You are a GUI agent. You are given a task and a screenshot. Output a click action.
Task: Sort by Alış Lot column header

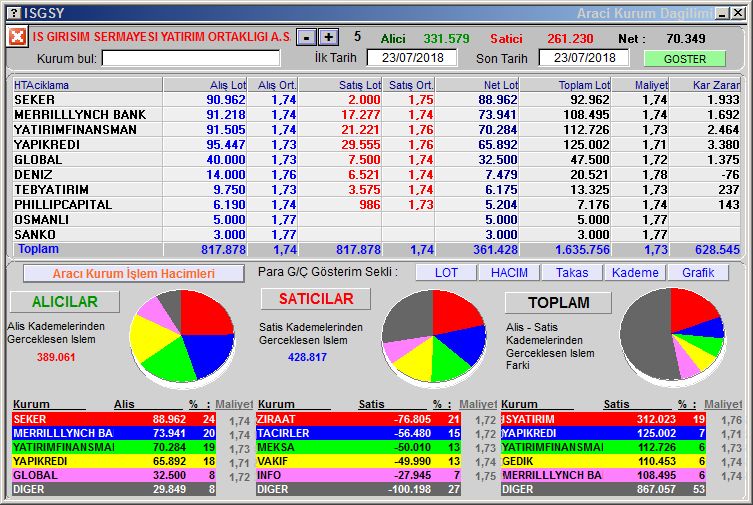point(205,85)
